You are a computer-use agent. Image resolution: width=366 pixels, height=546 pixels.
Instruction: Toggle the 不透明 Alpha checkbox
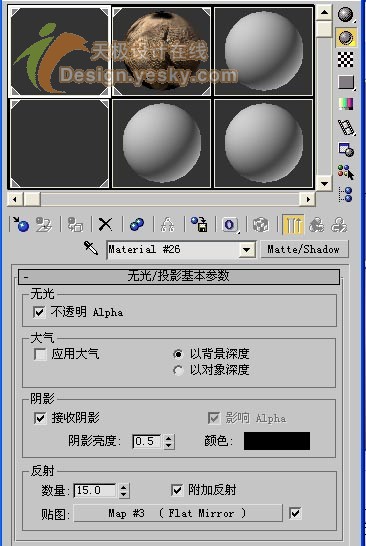click(39, 312)
